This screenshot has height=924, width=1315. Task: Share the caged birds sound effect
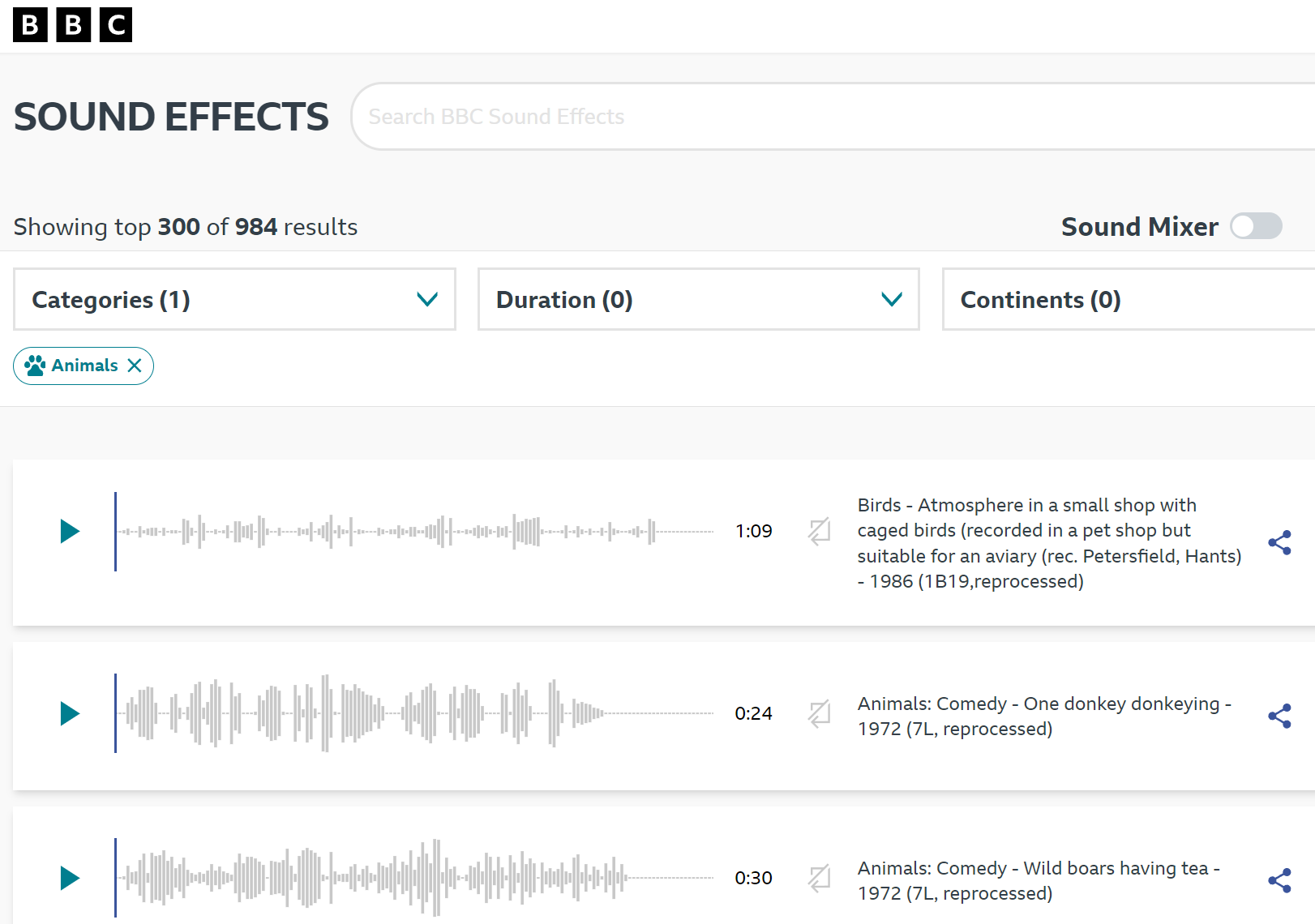pyautogui.click(x=1279, y=543)
